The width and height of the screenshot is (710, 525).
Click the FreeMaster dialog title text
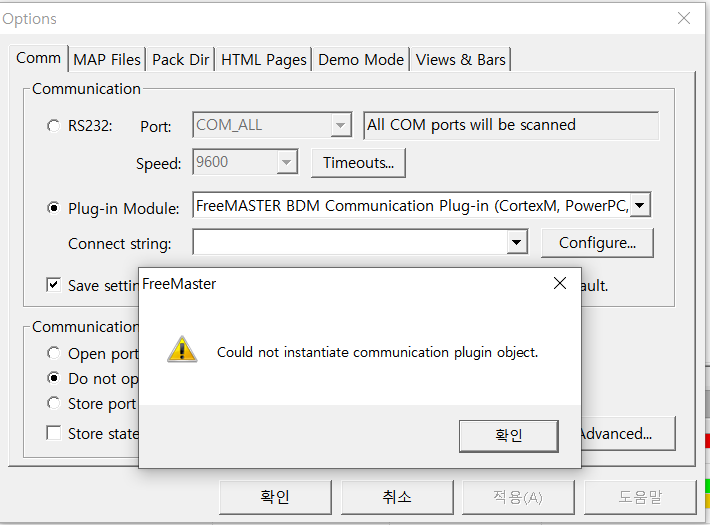(x=179, y=284)
